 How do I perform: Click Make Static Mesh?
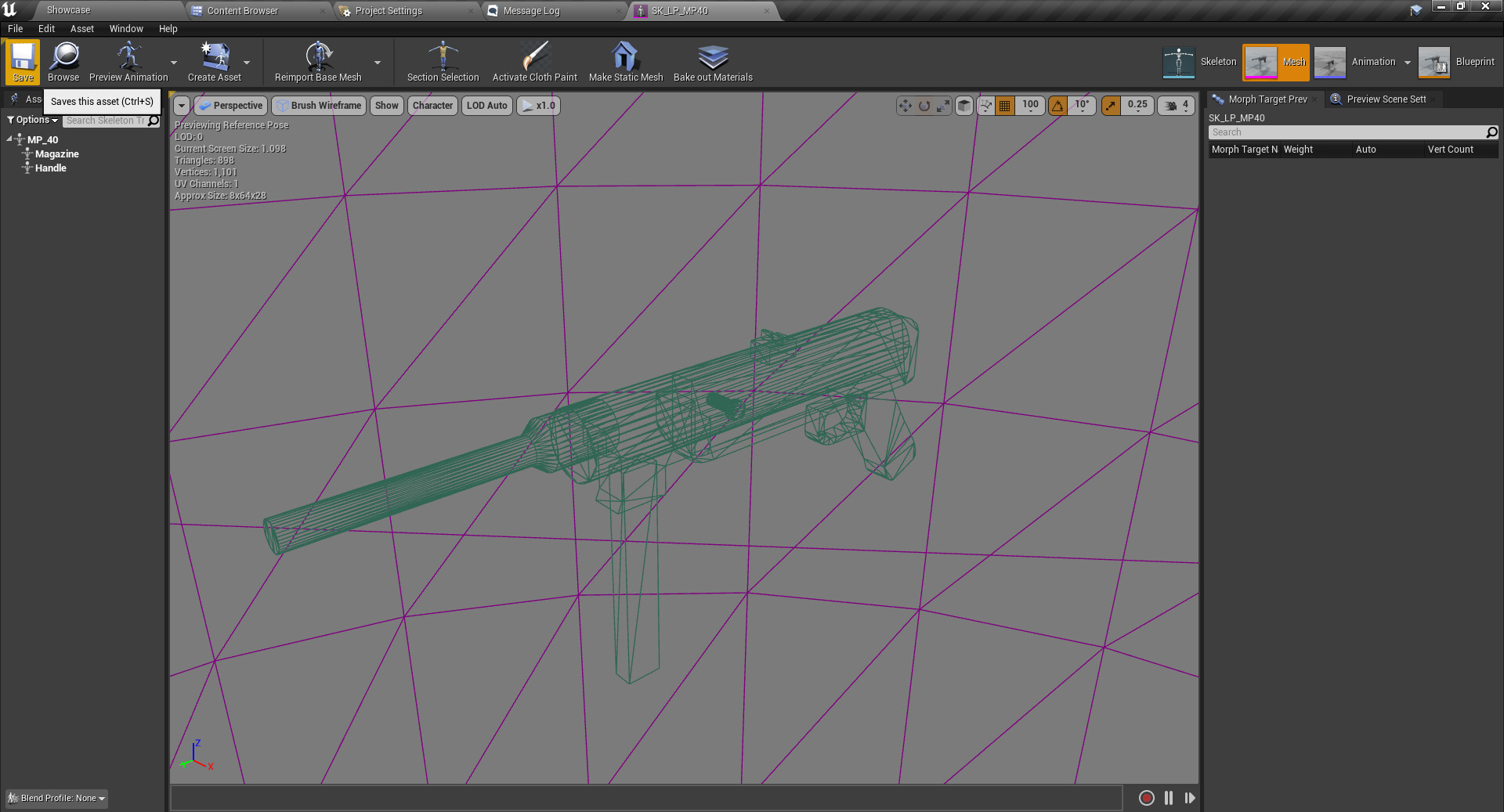click(x=624, y=63)
